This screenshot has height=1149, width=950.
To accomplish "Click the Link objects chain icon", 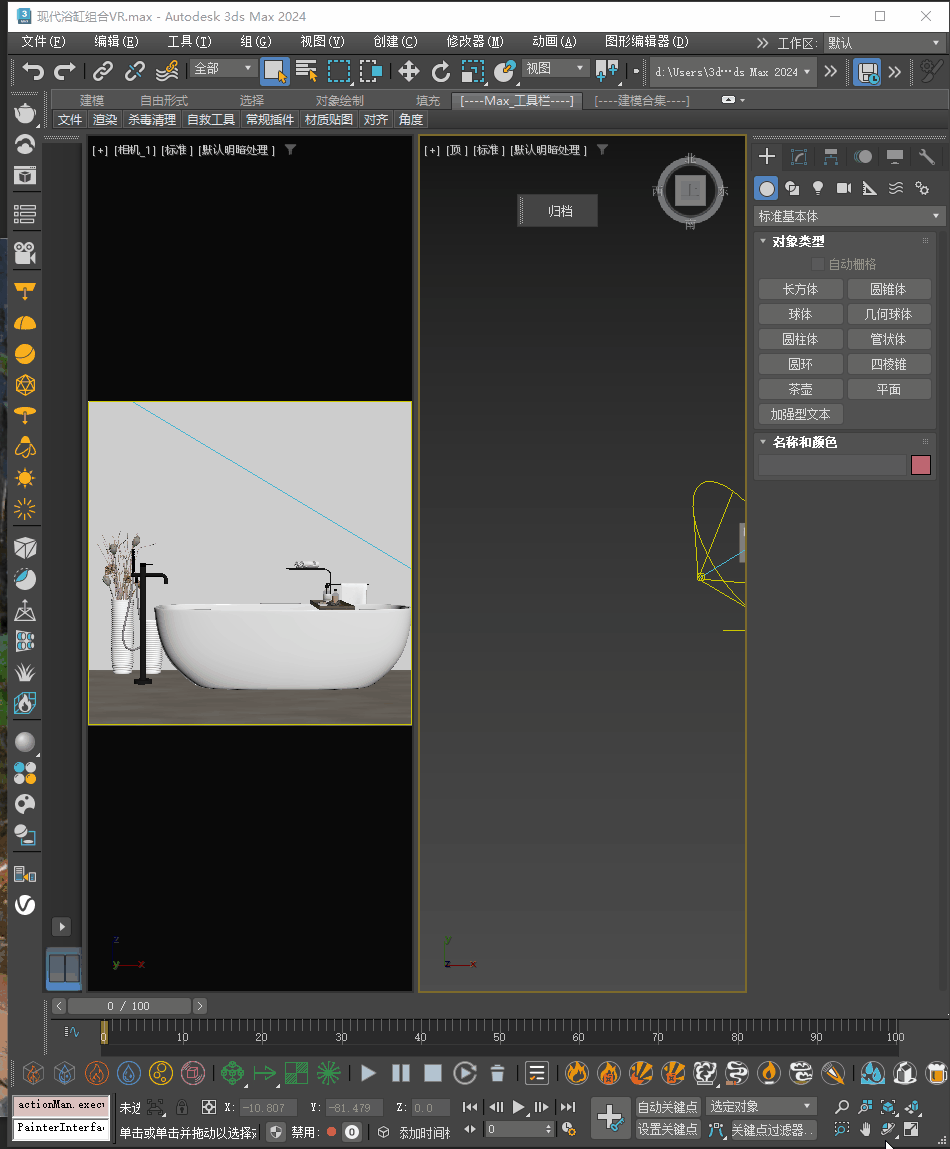I will tap(103, 71).
